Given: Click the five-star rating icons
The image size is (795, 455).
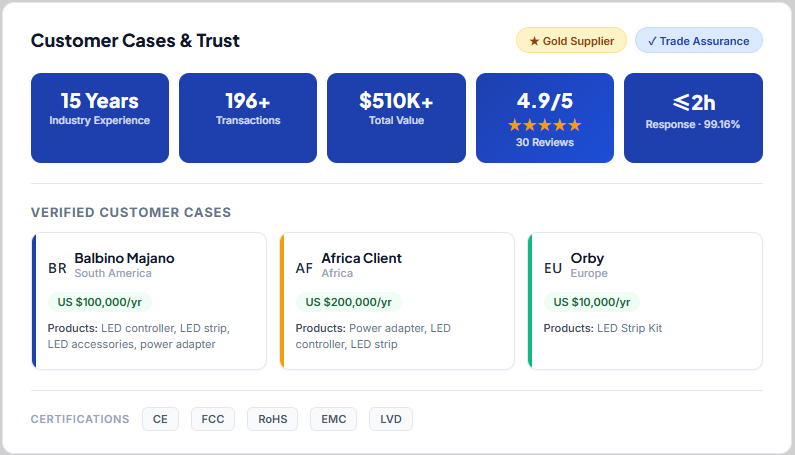Looking at the screenshot, I should point(544,125).
